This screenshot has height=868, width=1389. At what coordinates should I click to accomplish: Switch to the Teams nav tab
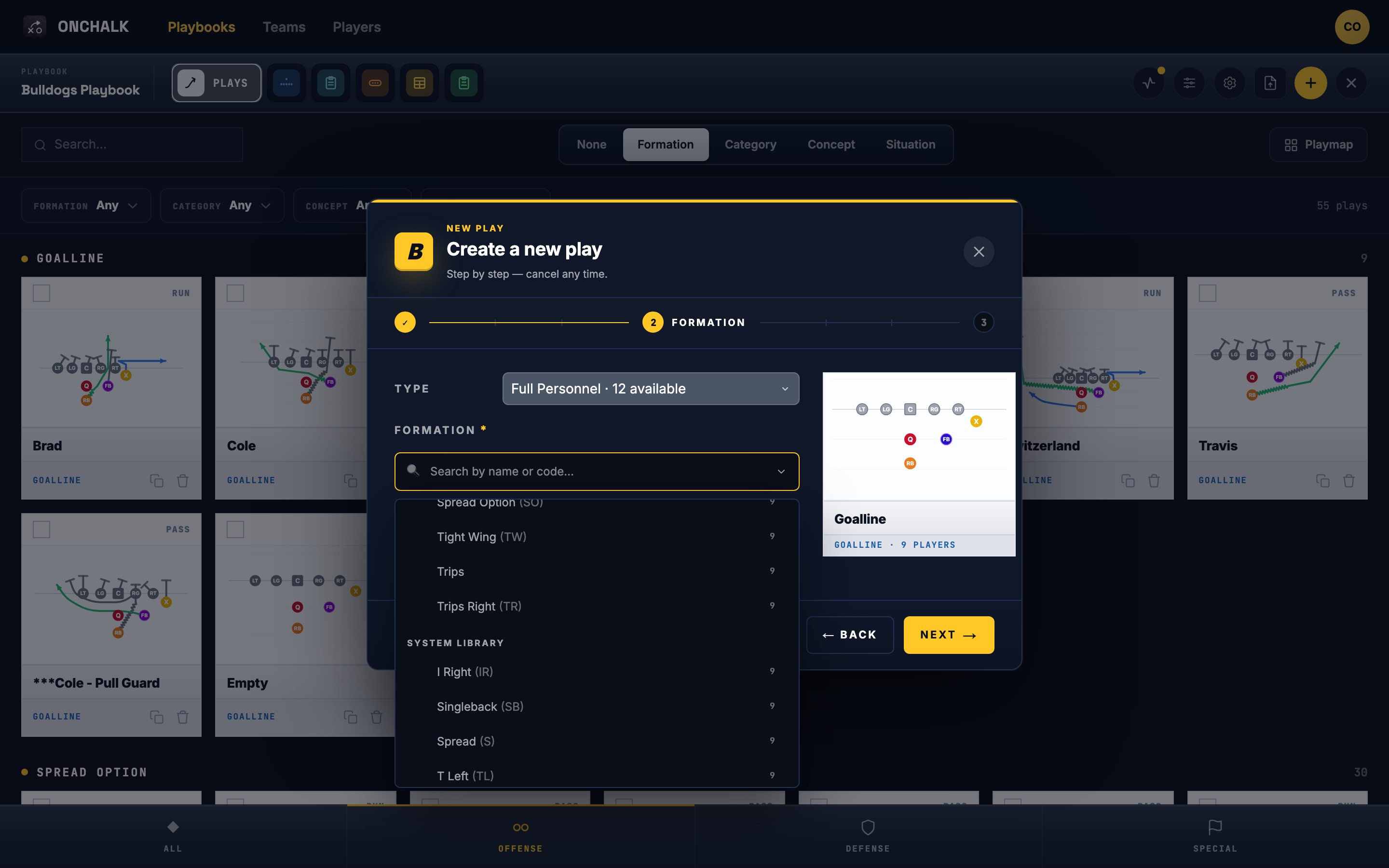284,27
